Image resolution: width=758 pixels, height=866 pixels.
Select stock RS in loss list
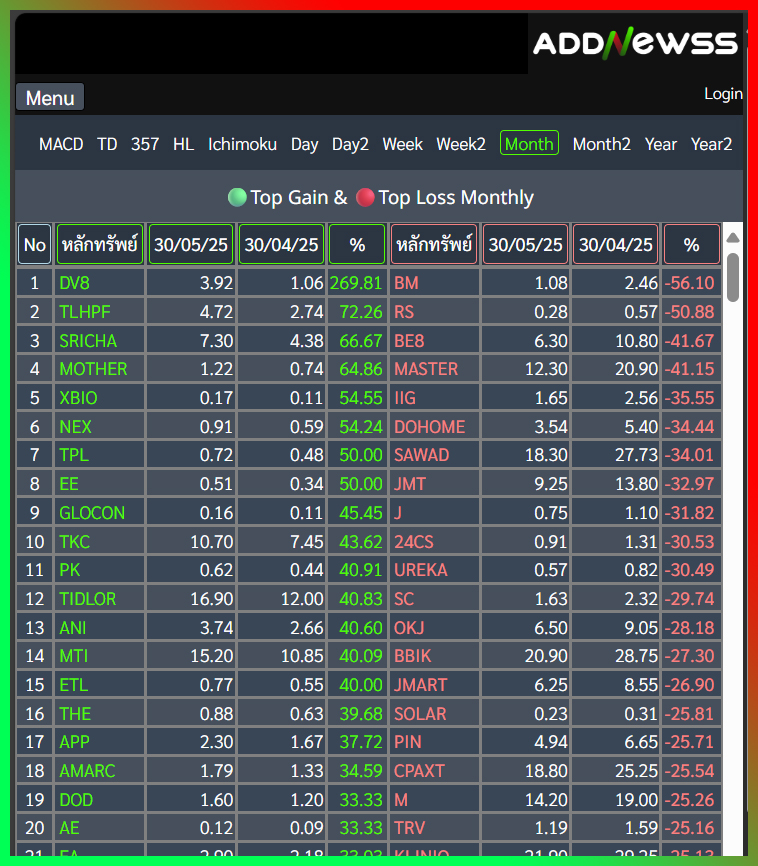(x=404, y=311)
